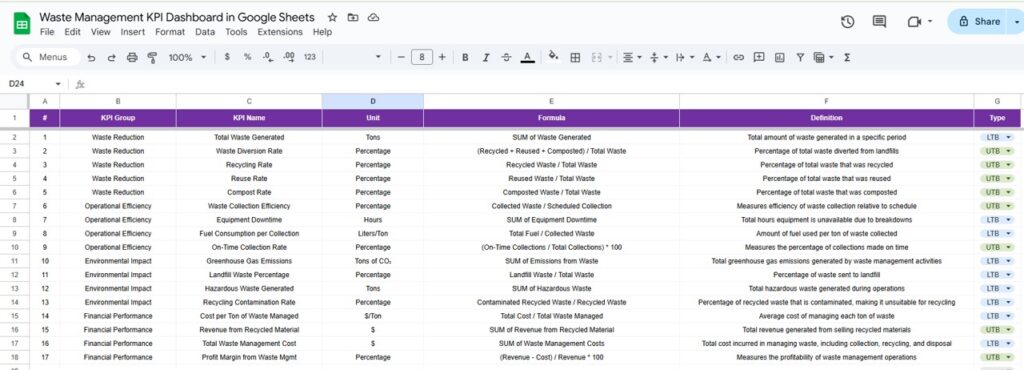The image size is (1024, 370).
Task: Increase decimal places
Action: (x=289, y=57)
